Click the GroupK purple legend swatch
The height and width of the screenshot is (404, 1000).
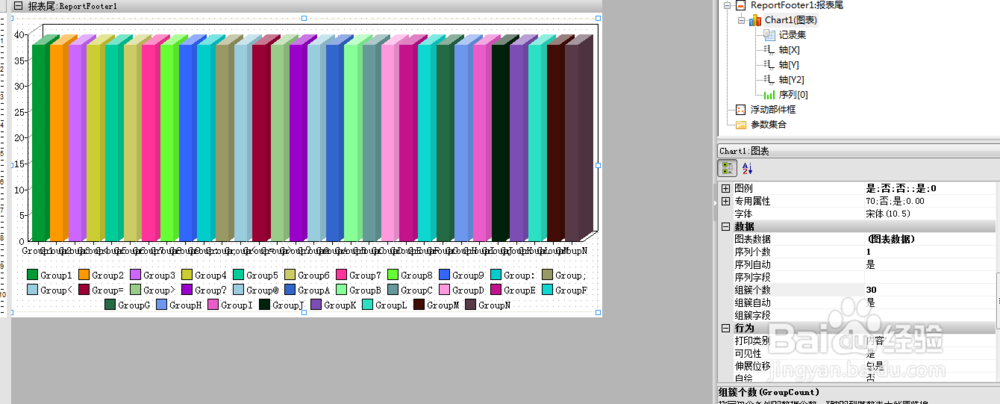(316, 305)
